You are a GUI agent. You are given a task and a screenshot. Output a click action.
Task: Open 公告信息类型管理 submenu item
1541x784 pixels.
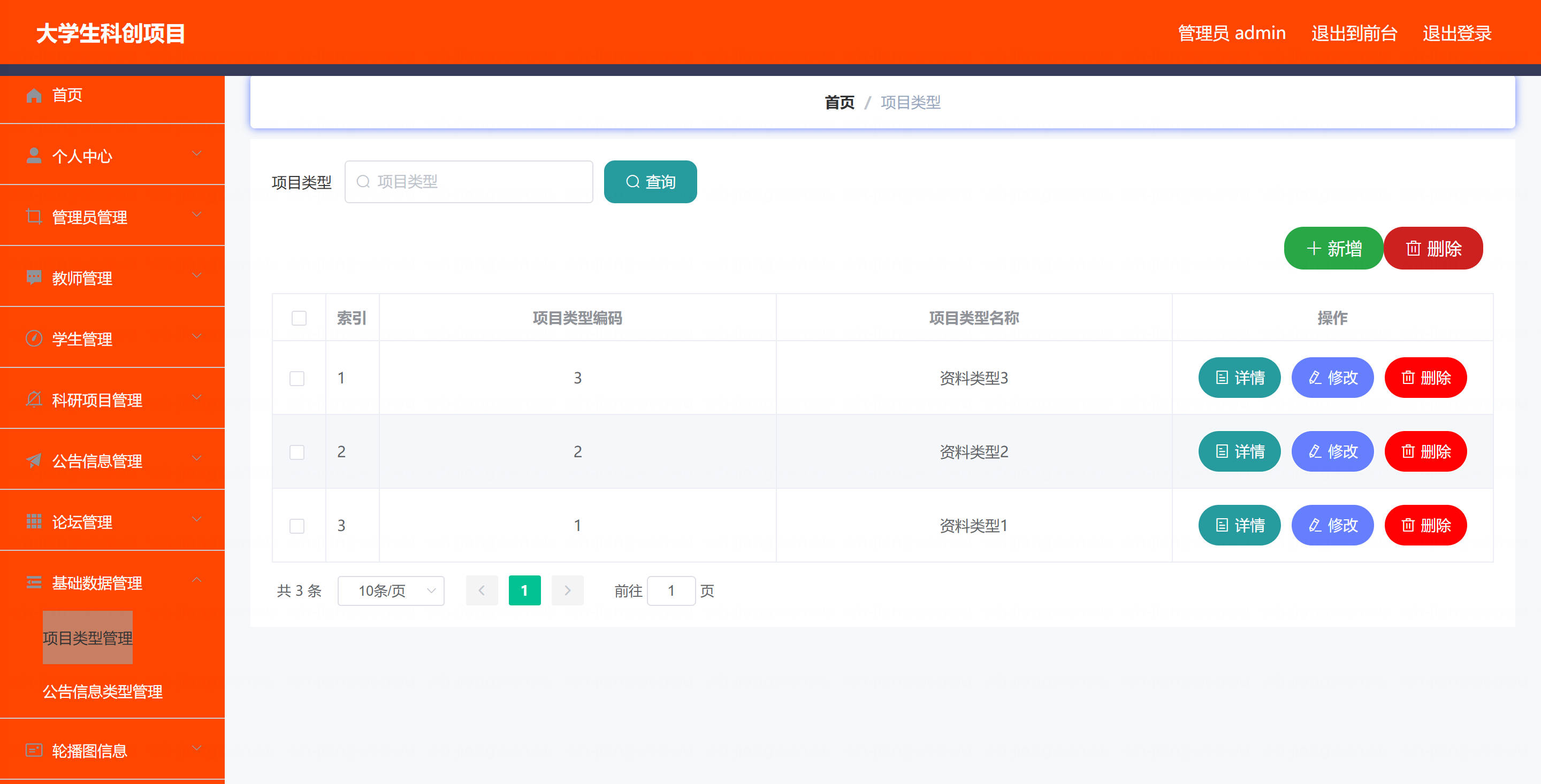tap(102, 691)
